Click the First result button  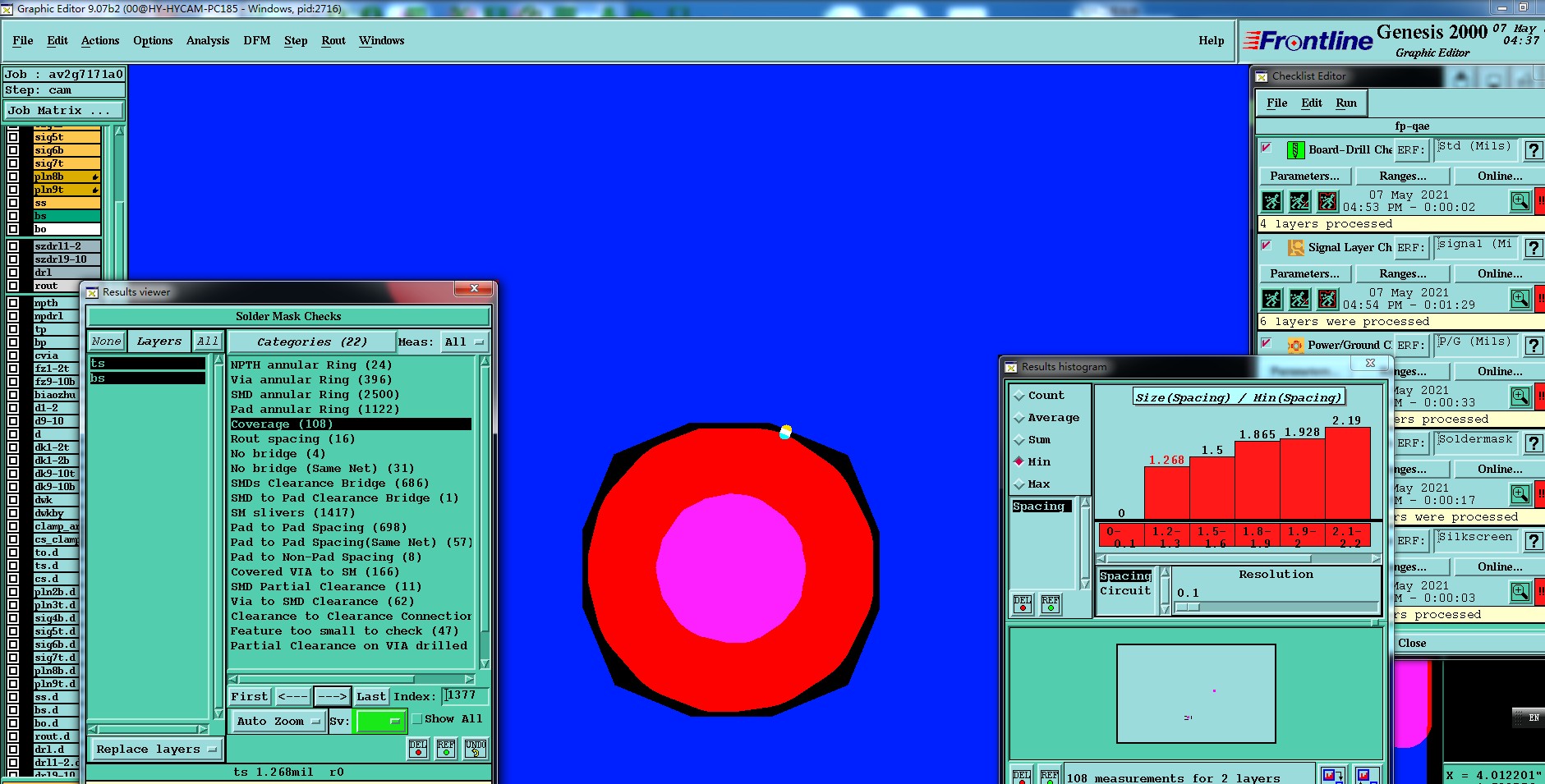[x=250, y=696]
